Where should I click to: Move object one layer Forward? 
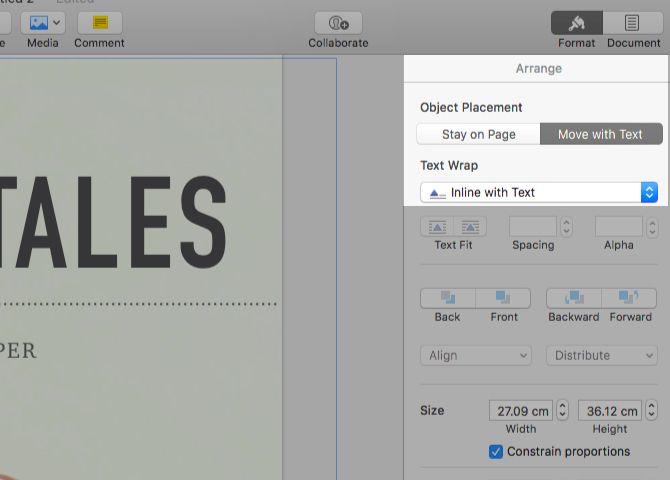[629, 298]
